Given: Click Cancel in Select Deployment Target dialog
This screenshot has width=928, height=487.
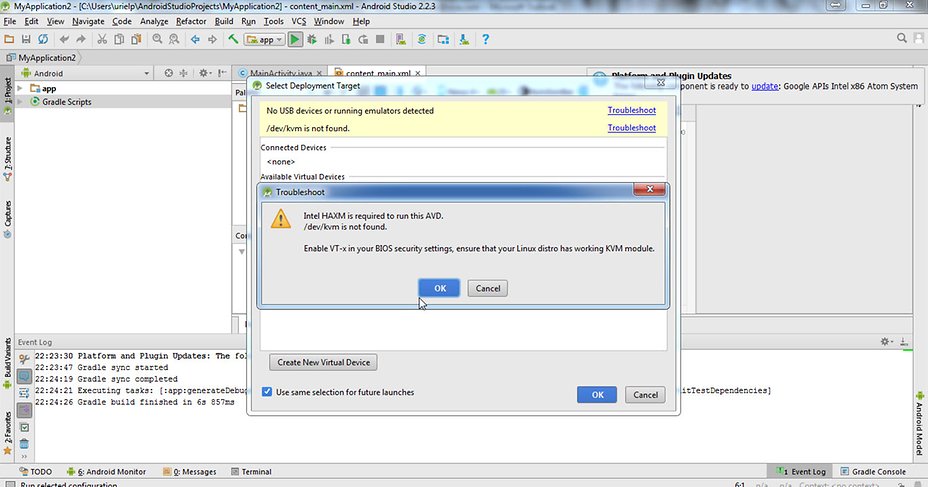Looking at the screenshot, I should point(645,395).
